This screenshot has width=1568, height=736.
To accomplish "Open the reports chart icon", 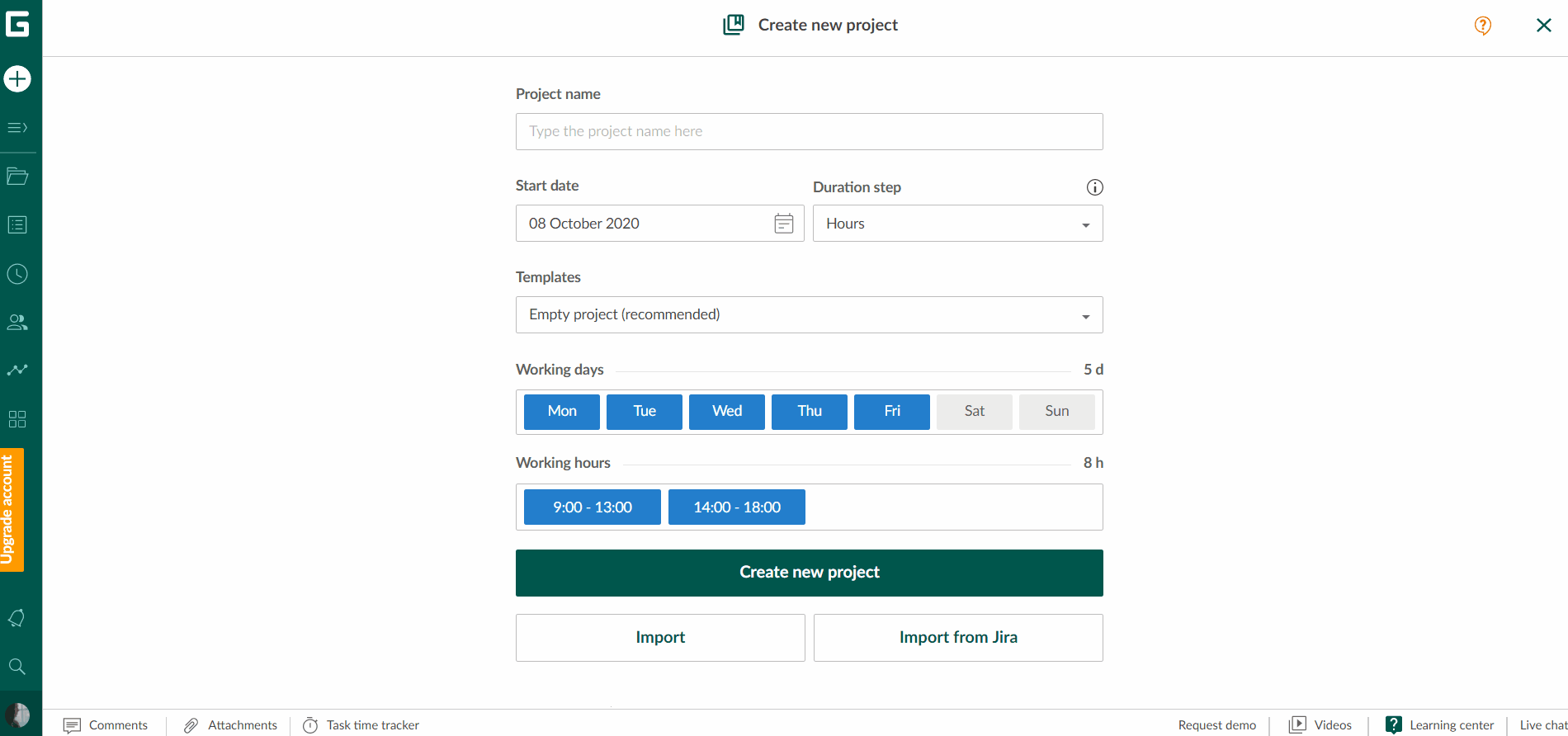I will point(17,370).
